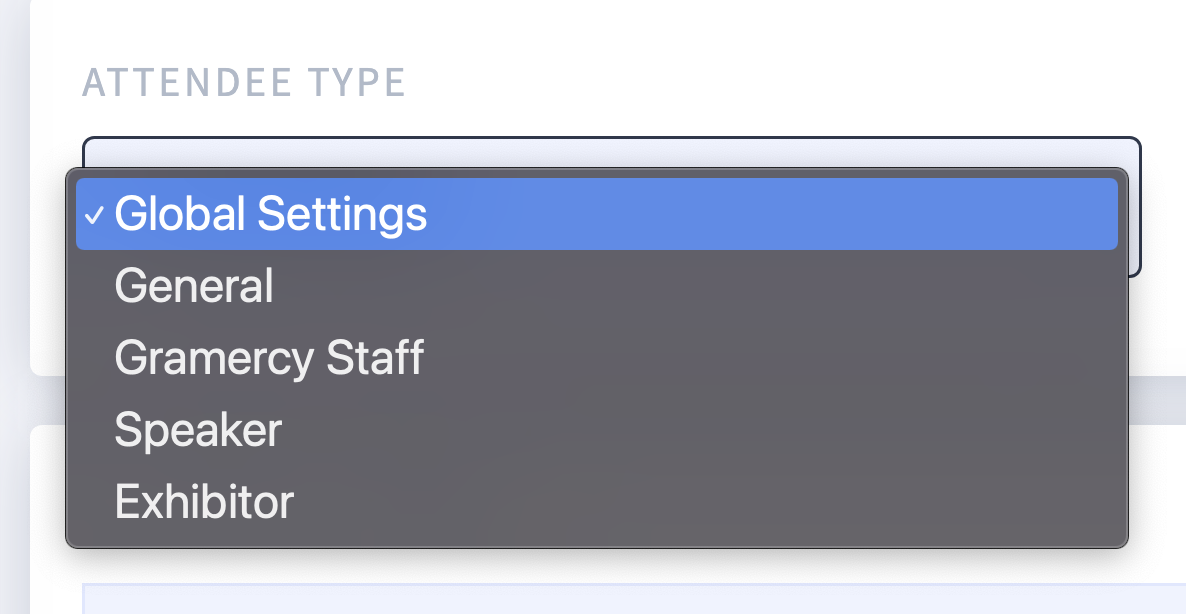Keep the highlighted Global Settings row
Image resolution: width=1186 pixels, height=614 pixels.
pyautogui.click(x=596, y=214)
